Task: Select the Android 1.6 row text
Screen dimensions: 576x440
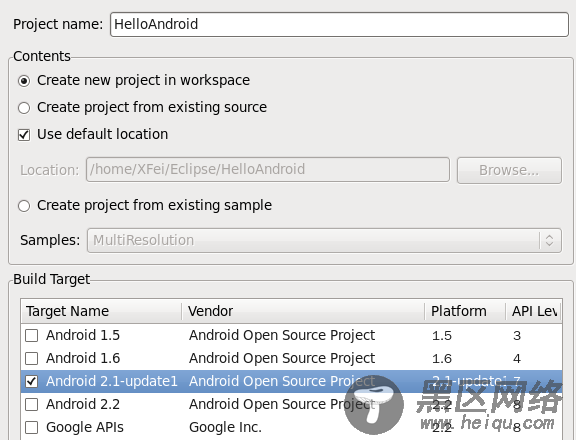Action: 83,358
